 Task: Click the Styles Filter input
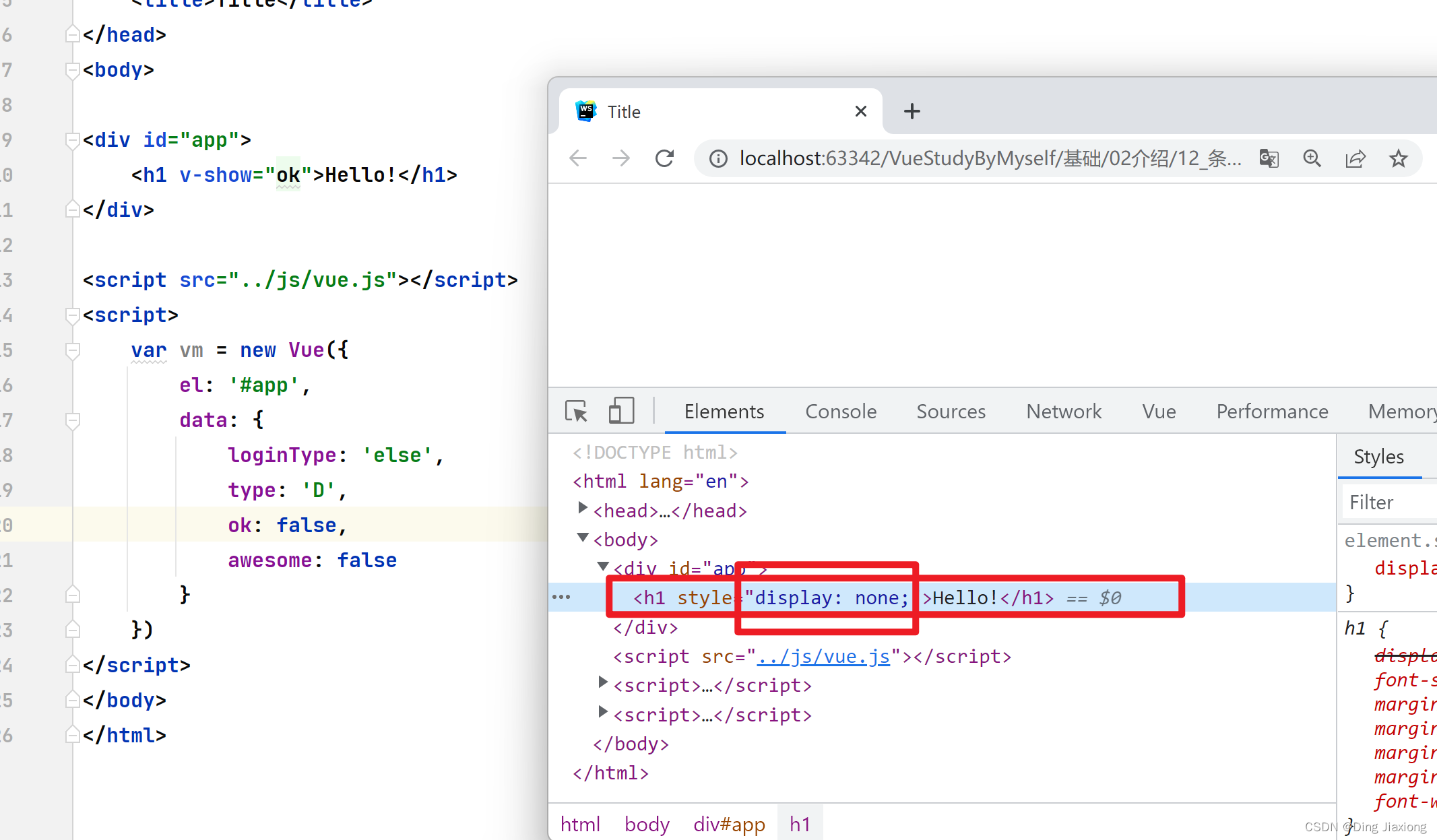coord(1391,503)
